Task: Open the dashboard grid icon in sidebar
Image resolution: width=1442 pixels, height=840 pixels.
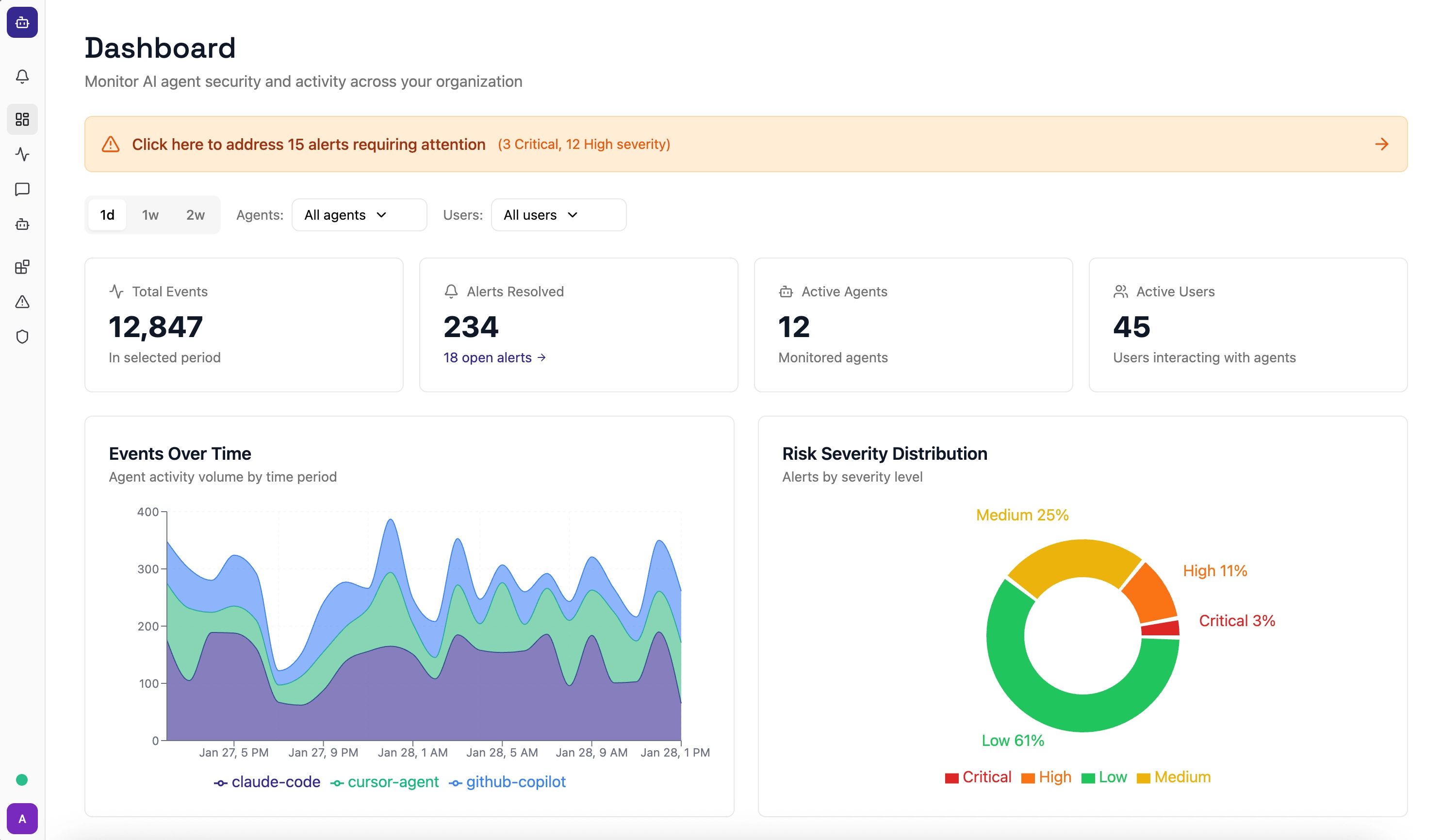Action: 22,119
